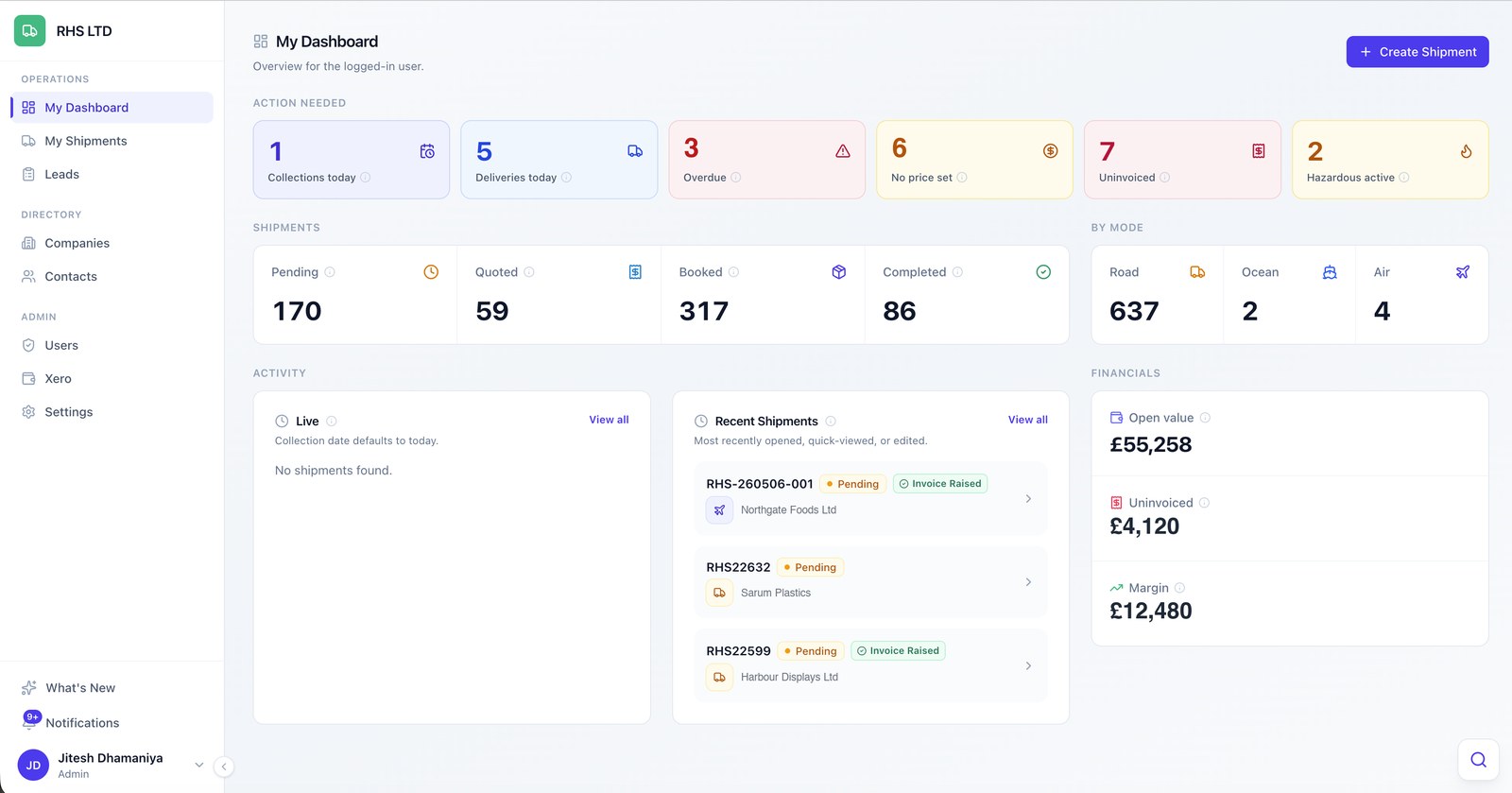Open Settings in the sidebar
The height and width of the screenshot is (793, 1512).
click(112, 412)
